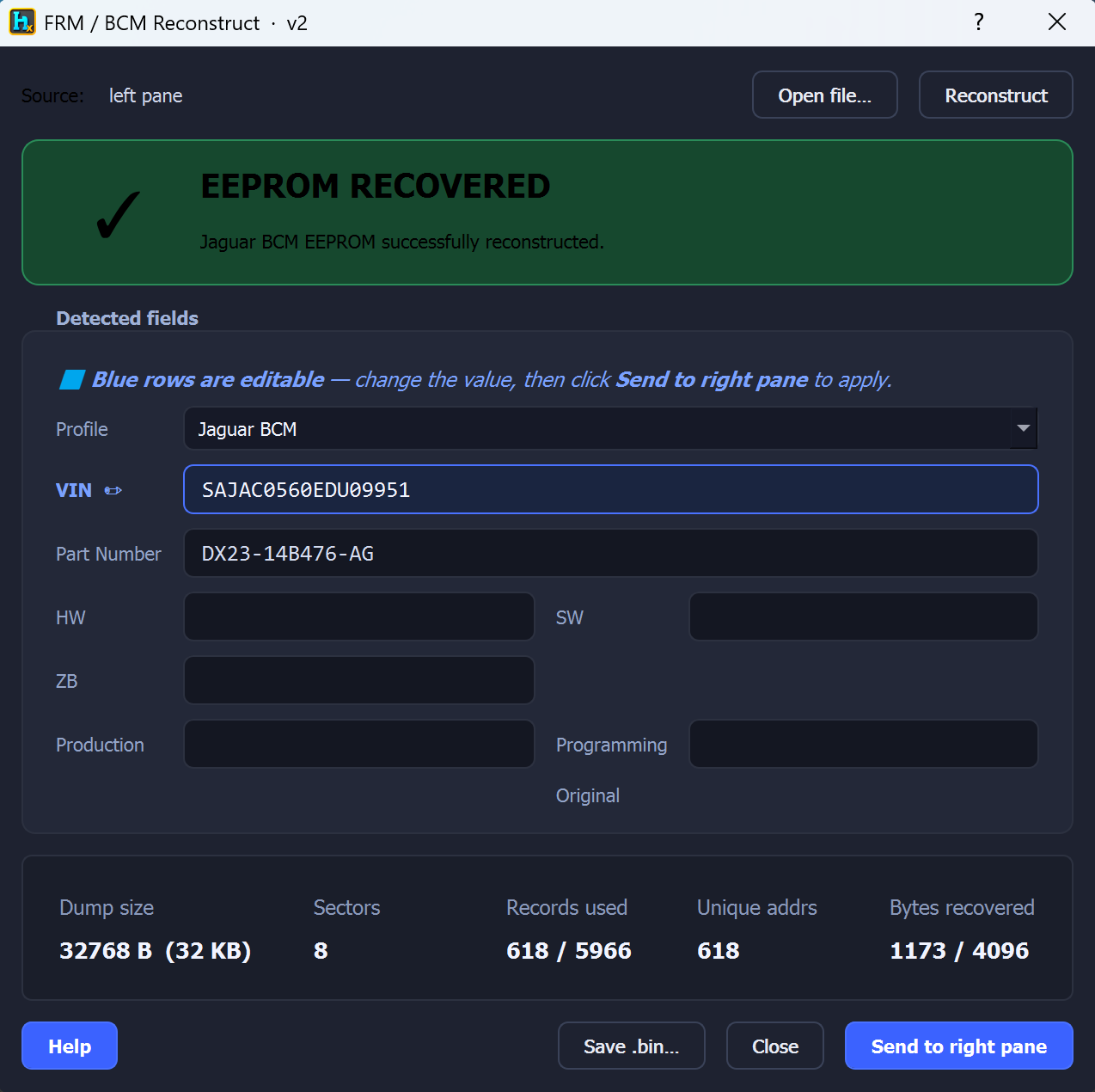The image size is (1095, 1092).
Task: Click the Help button
Action: [70, 1046]
